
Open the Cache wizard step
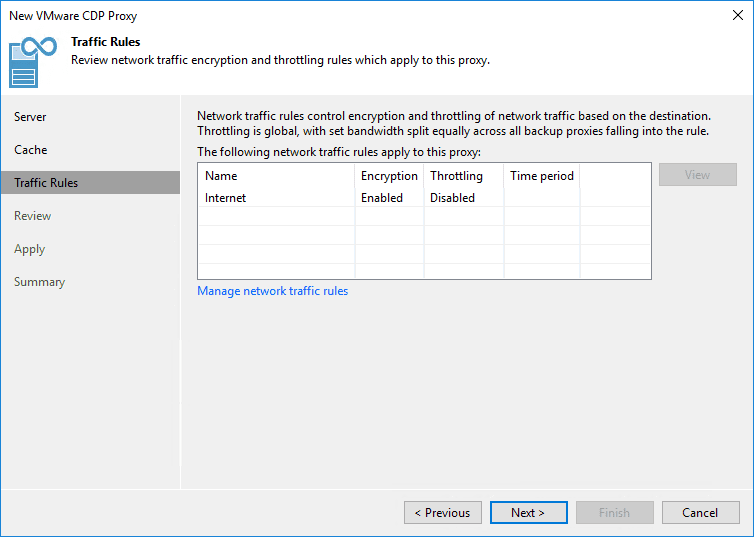pos(31,150)
